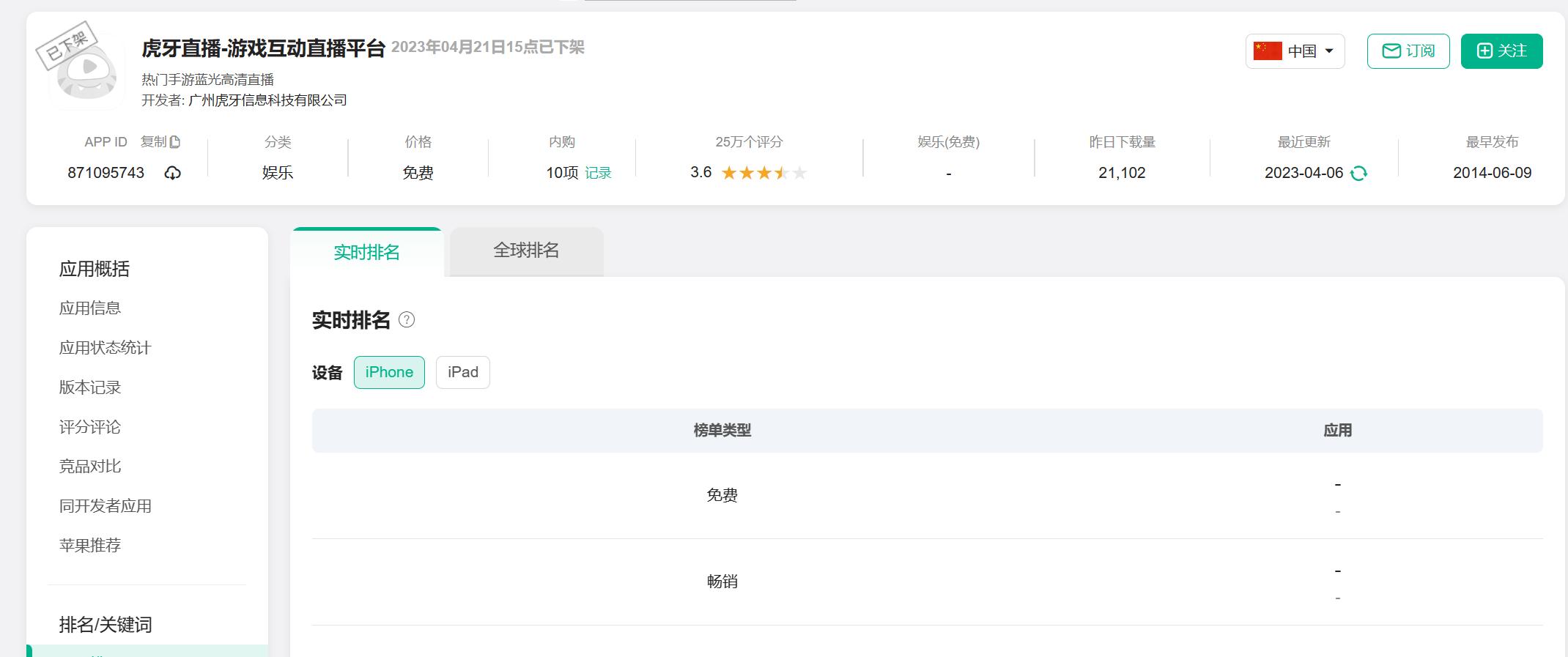Click the refresh icon beside 2023-04-06
This screenshot has height=657, width=1568.
[x=1361, y=173]
